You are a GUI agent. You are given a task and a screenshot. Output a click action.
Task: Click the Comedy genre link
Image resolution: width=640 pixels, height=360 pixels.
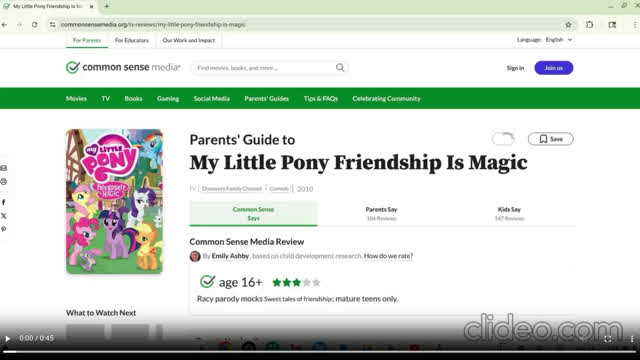(279, 189)
